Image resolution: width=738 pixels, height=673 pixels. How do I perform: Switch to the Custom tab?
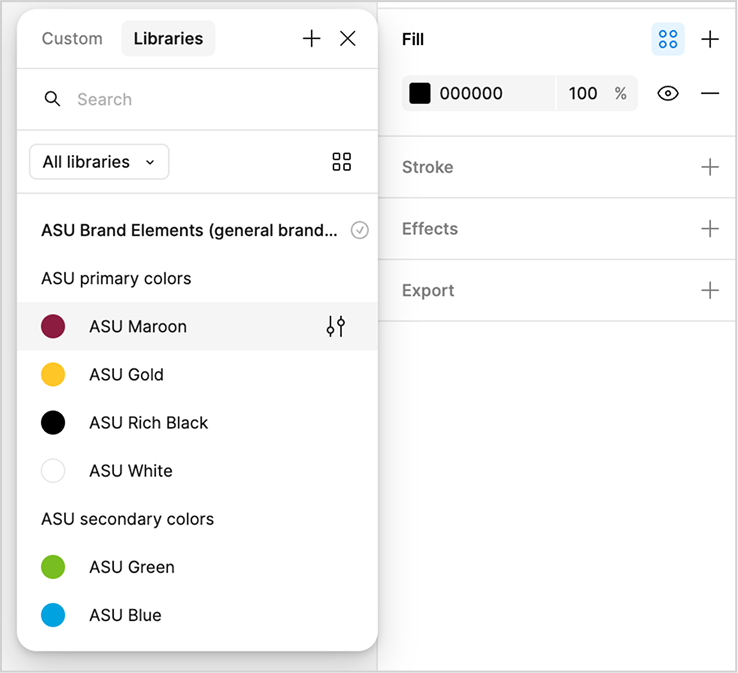72,39
